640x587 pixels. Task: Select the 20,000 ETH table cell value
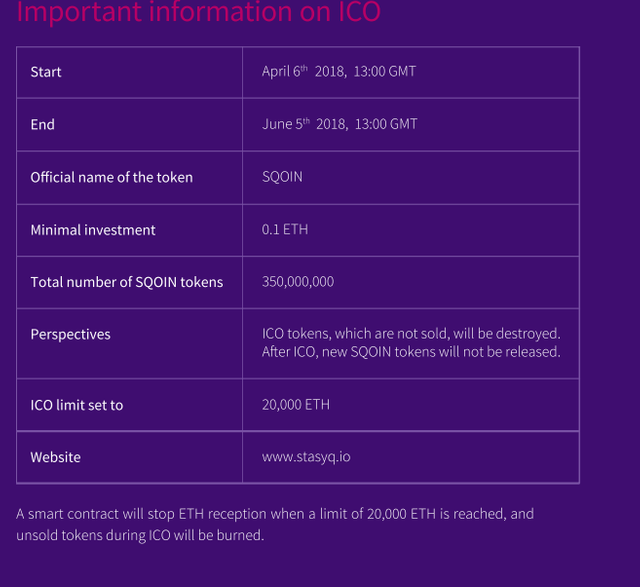[296, 405]
